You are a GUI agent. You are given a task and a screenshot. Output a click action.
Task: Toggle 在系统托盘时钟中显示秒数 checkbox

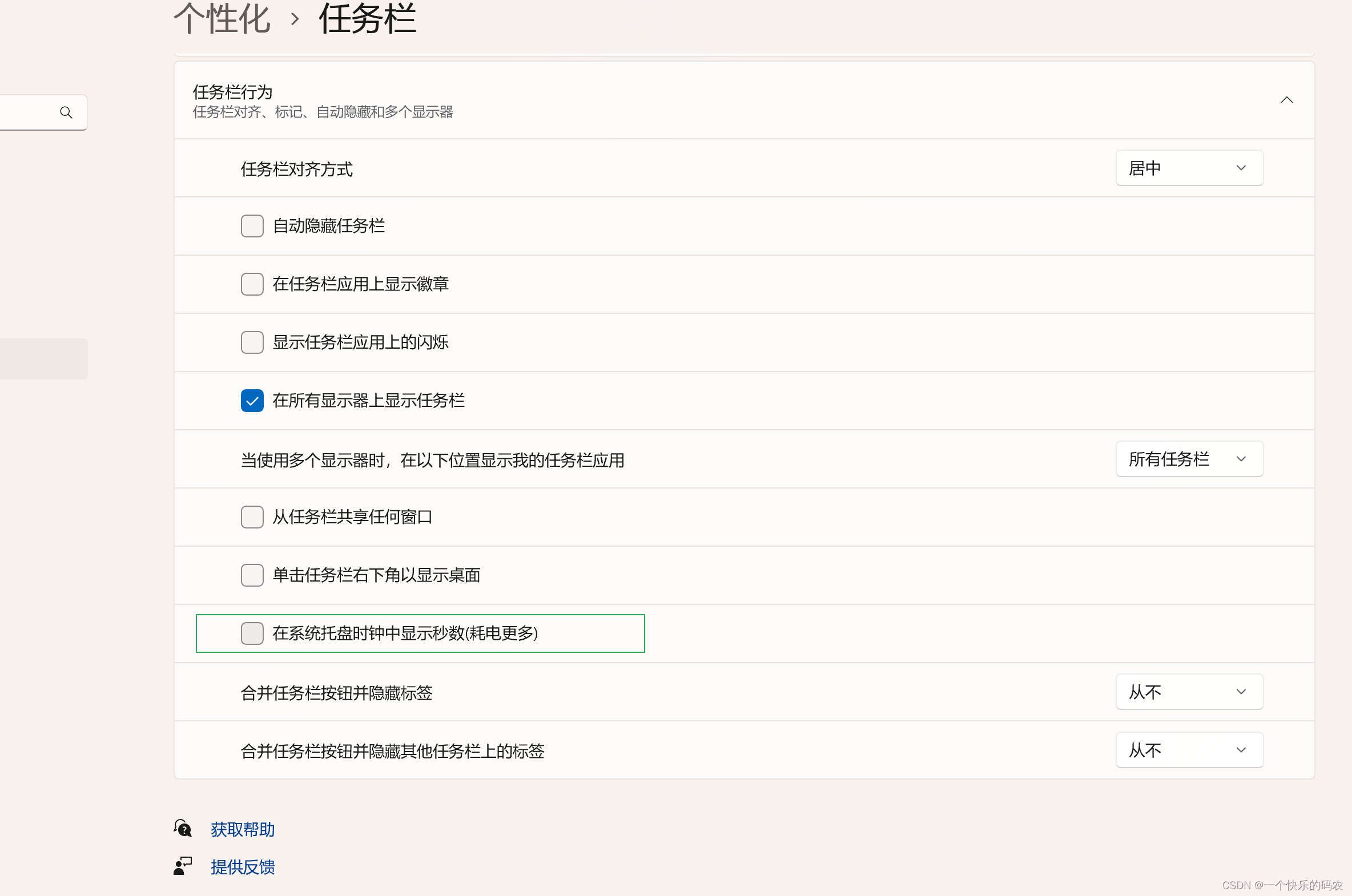[252, 633]
